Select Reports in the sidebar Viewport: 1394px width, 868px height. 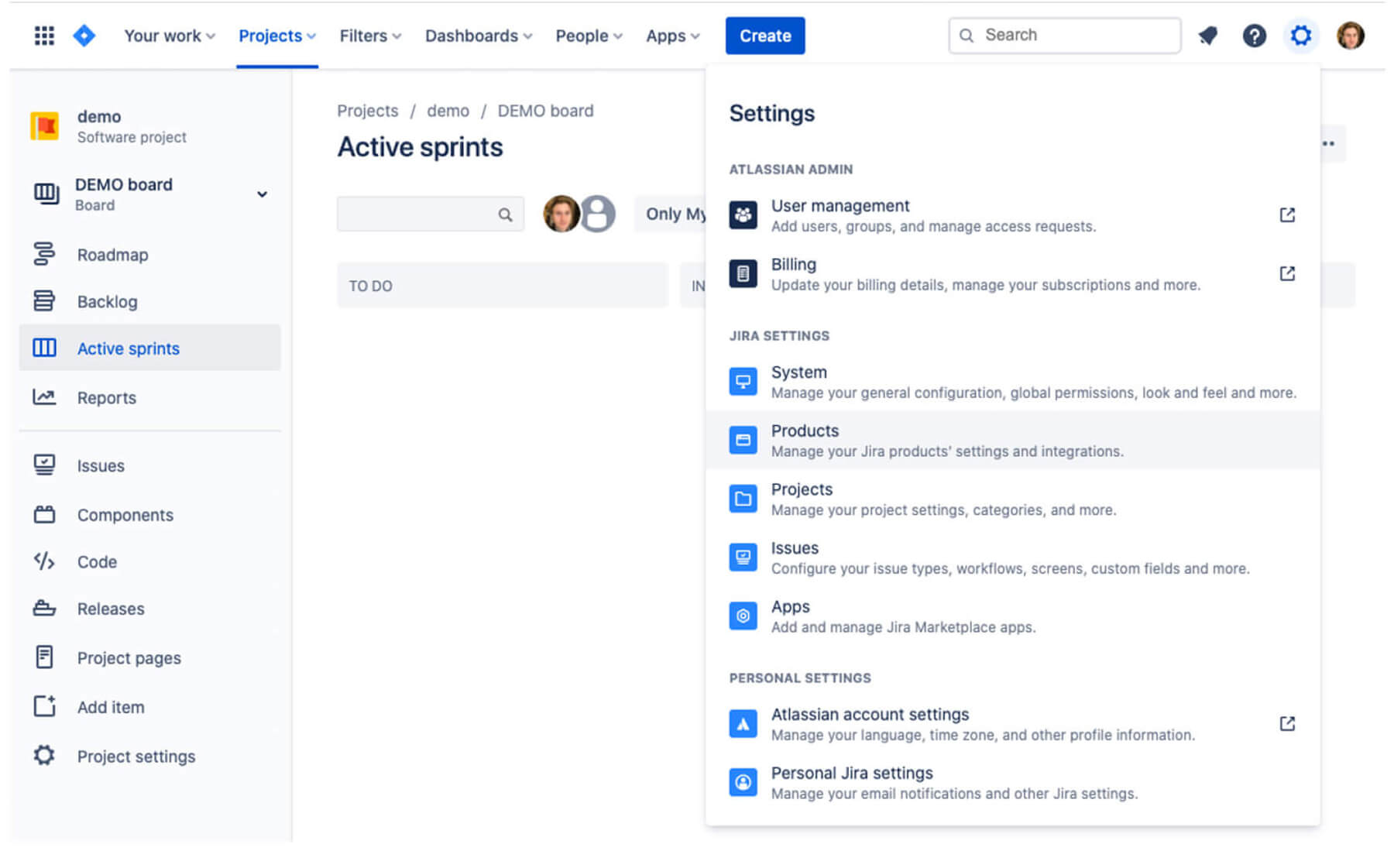[106, 397]
